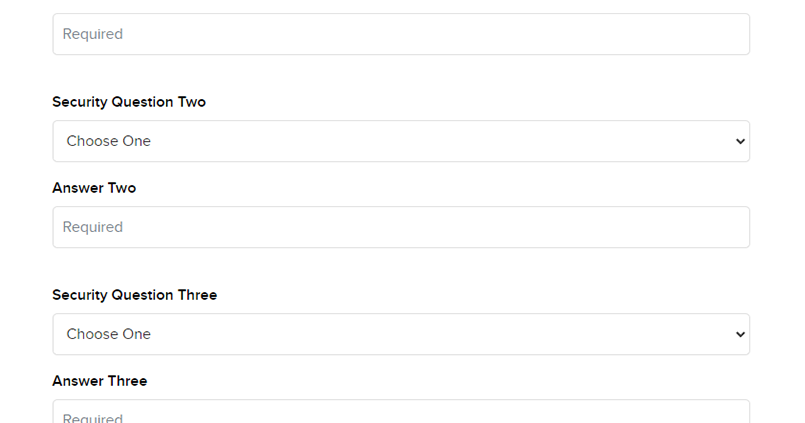
Task: Click the "Answer Three" label text
Action: 99,381
